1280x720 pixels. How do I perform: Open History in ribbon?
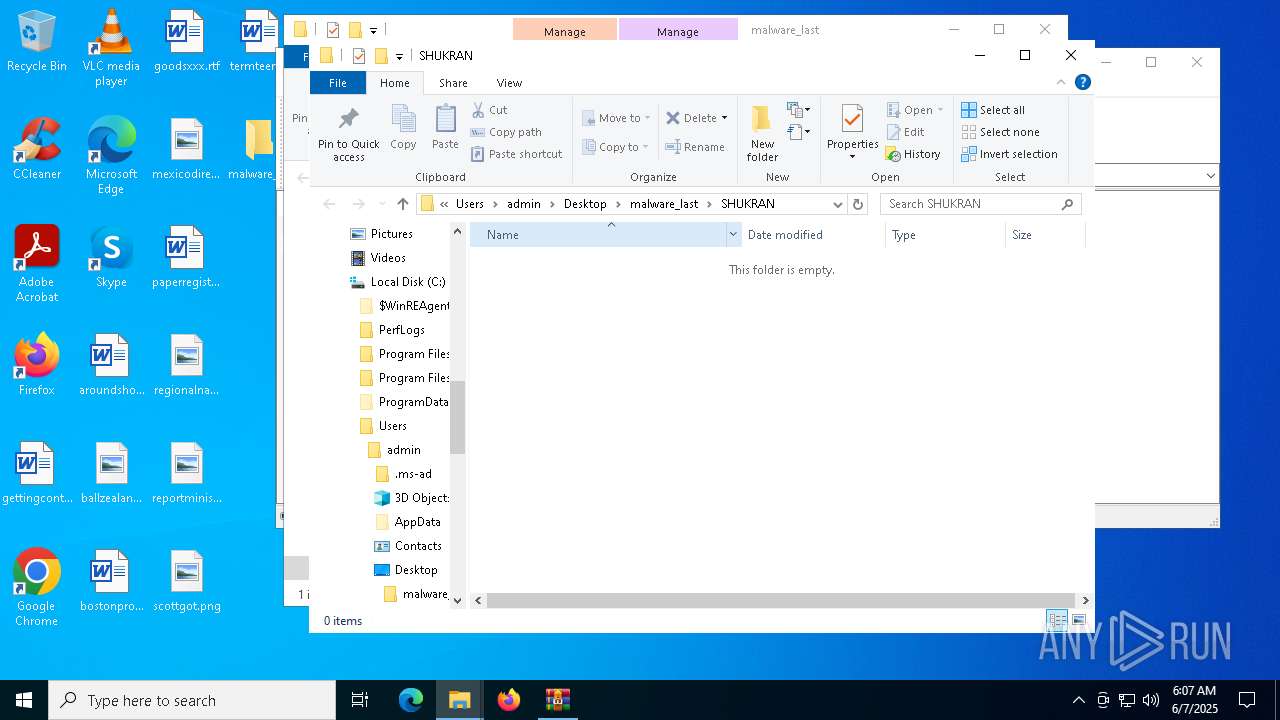913,154
